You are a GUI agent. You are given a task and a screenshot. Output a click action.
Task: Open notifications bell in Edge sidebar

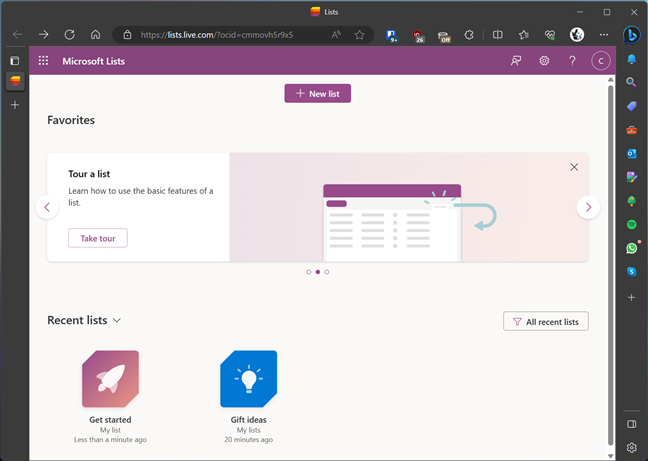pyautogui.click(x=631, y=59)
